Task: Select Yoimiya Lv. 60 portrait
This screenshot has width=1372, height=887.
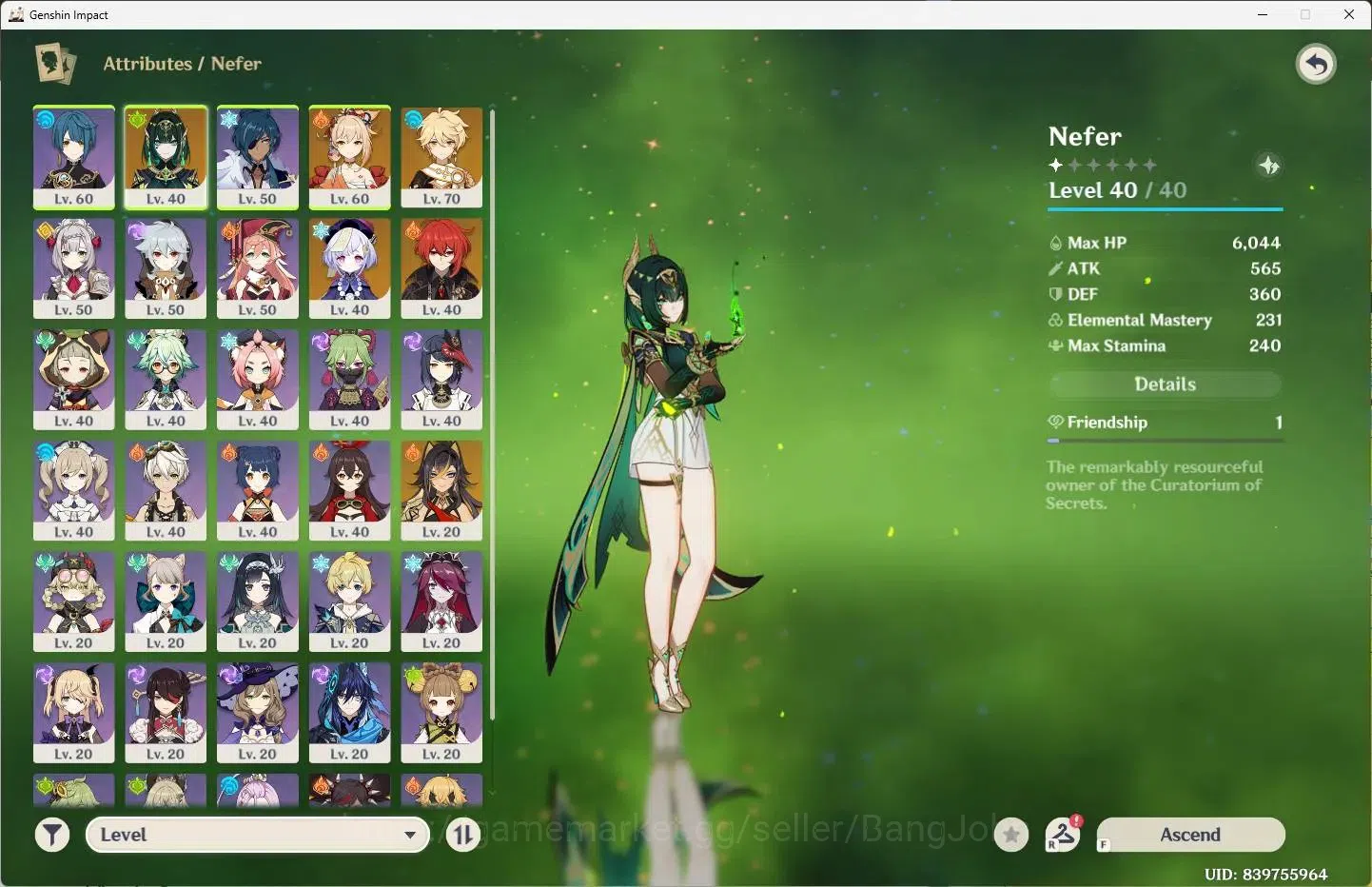Action: pyautogui.click(x=350, y=157)
